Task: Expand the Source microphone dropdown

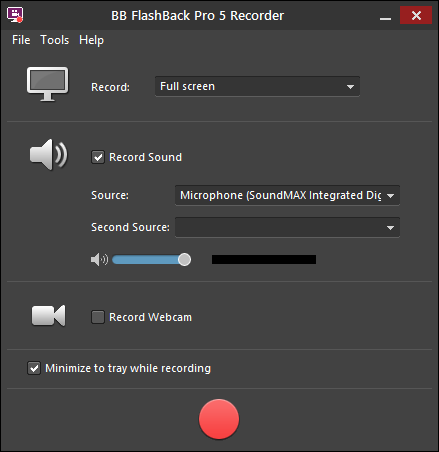Action: coord(287,195)
